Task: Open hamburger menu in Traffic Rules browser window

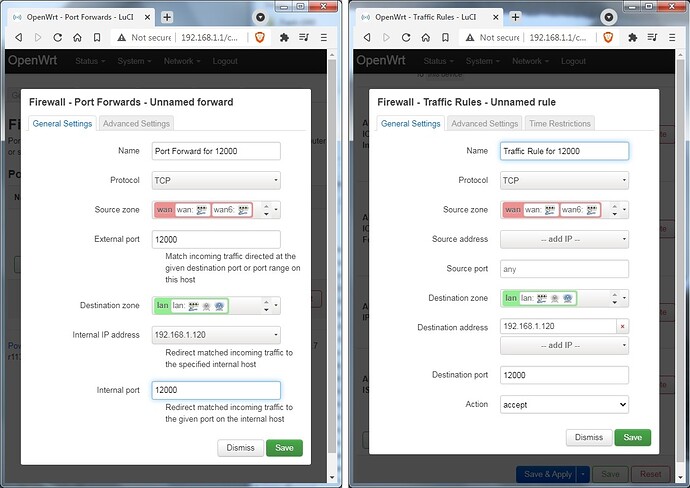Action: [x=672, y=37]
